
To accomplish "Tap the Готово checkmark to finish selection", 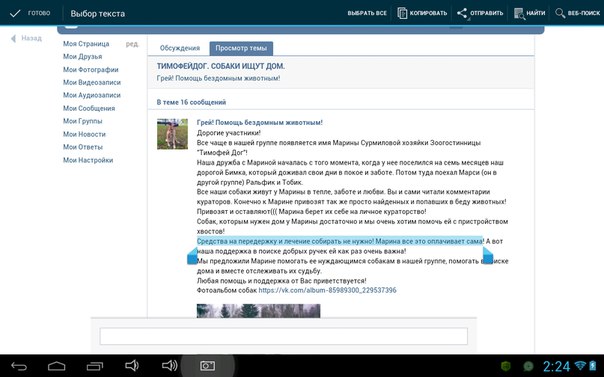I will click(x=15, y=13).
